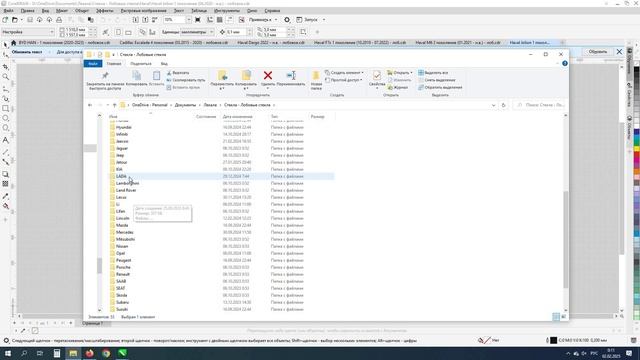The width and height of the screenshot is (640, 360).
Task: Open CorelDRAW Effects menu
Action: coord(105,11)
